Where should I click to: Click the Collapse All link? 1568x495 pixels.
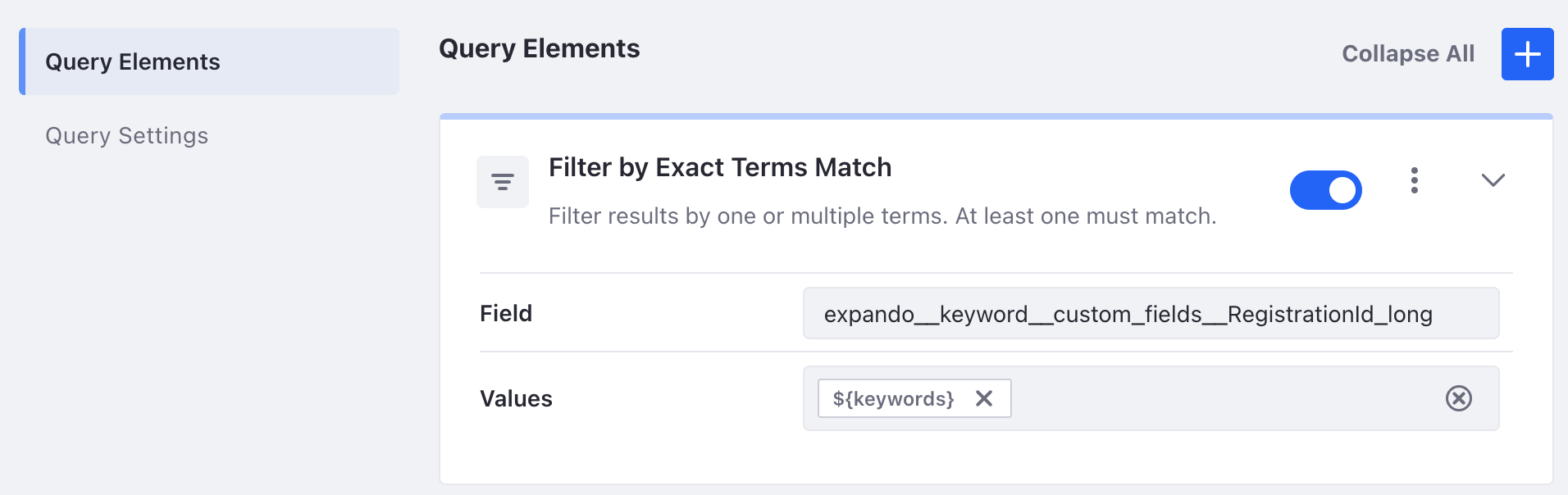(x=1408, y=54)
